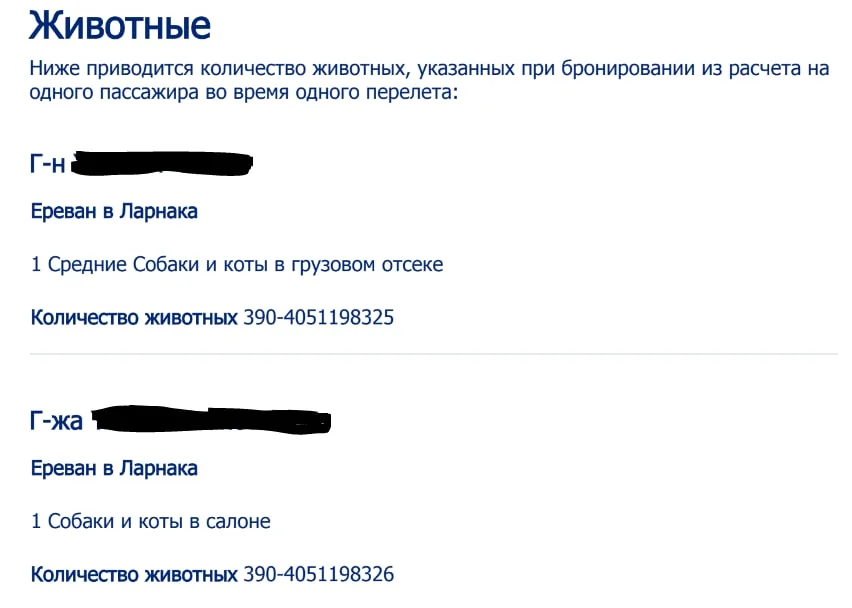Click the "Г-н" passenger title
The width and height of the screenshot is (852, 608).
click(x=48, y=165)
